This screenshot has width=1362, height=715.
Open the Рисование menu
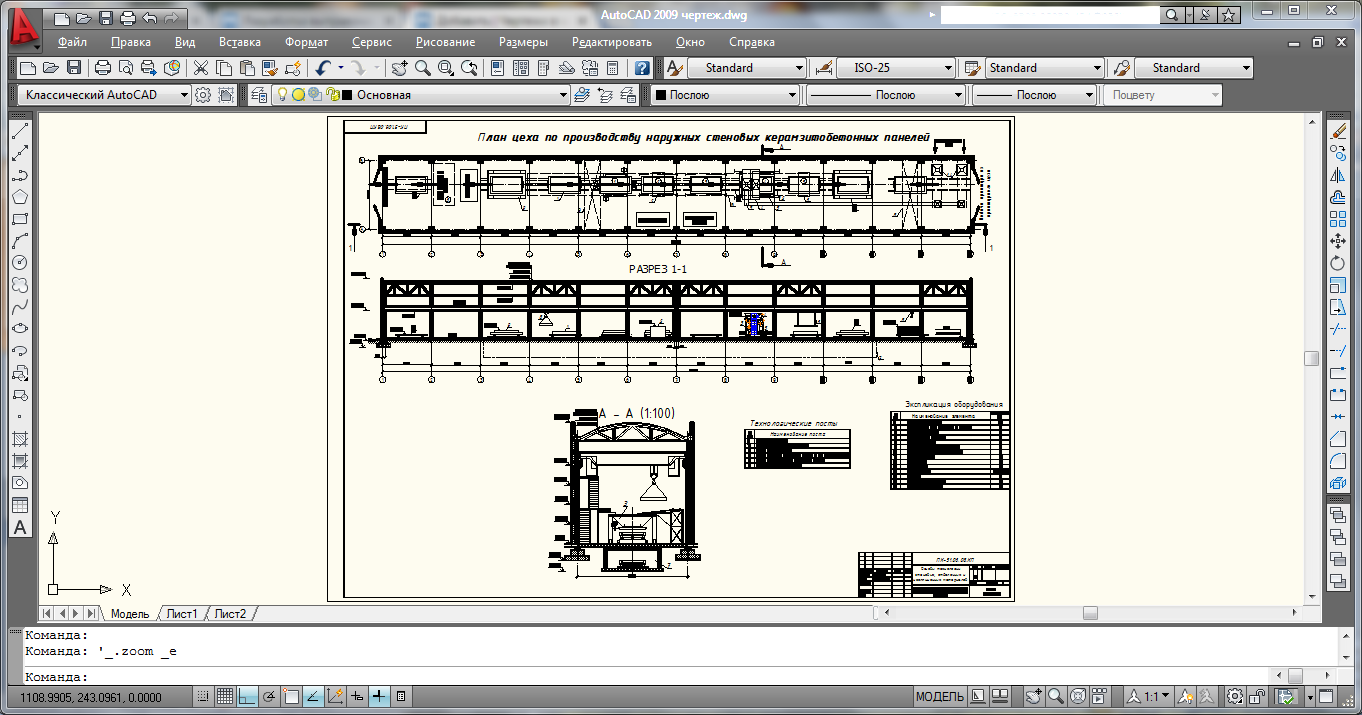coord(446,42)
